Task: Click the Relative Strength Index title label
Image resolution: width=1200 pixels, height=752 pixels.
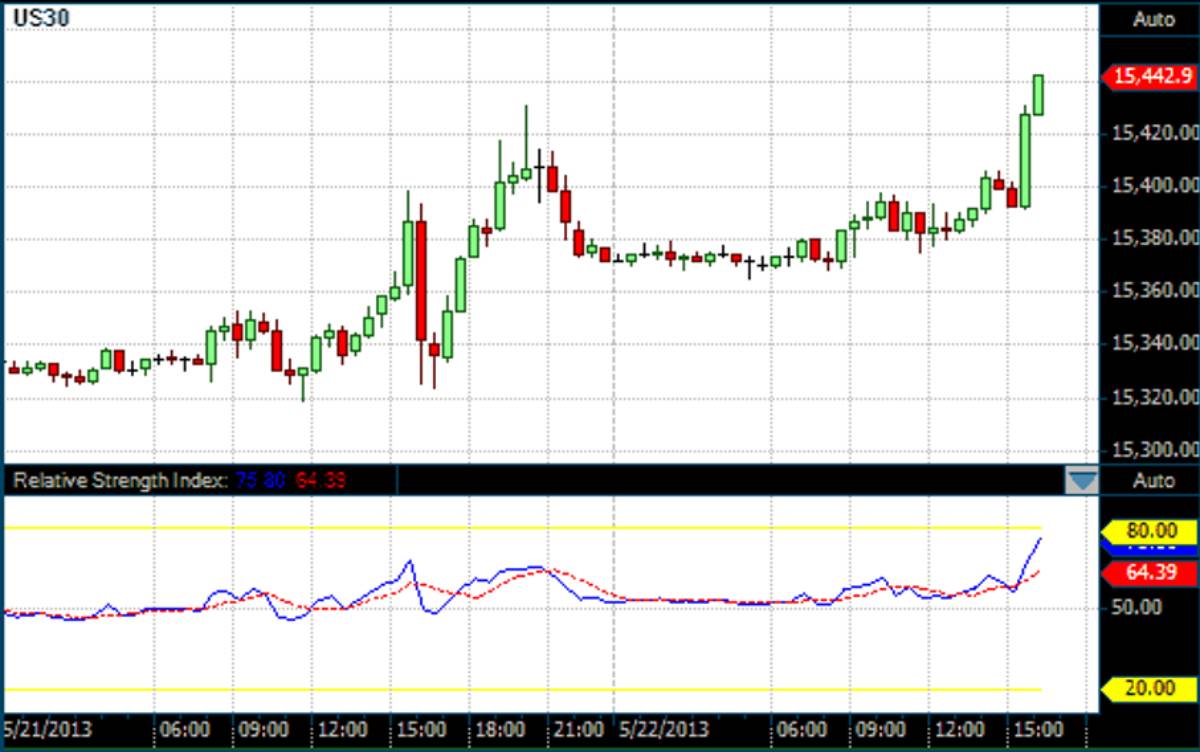Action: [119, 481]
